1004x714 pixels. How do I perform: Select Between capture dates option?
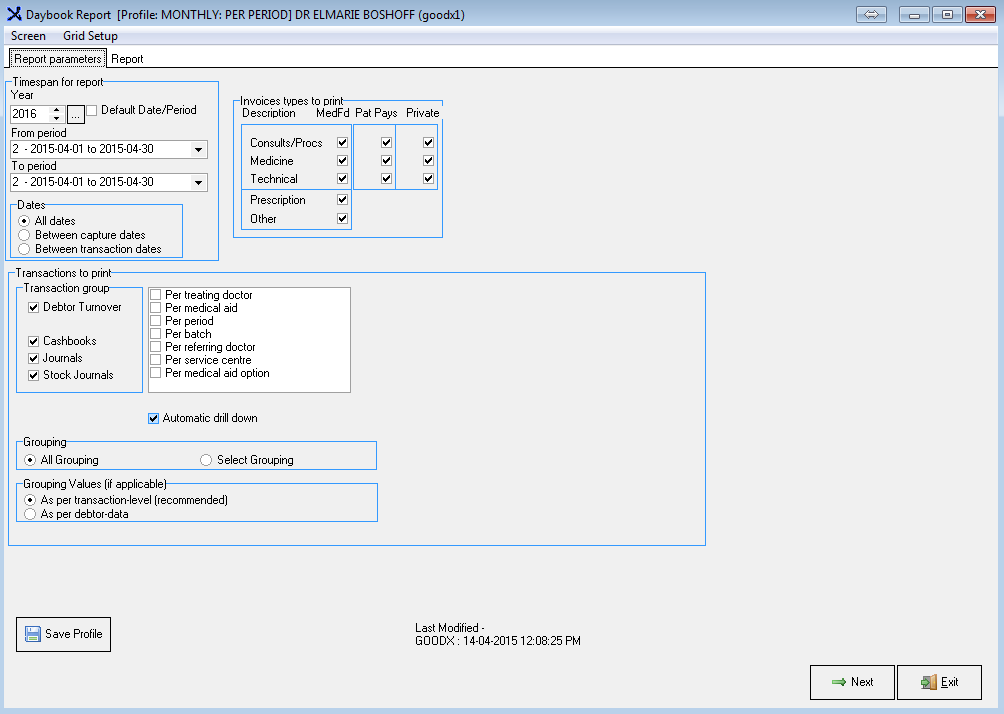pyautogui.click(x=24, y=235)
